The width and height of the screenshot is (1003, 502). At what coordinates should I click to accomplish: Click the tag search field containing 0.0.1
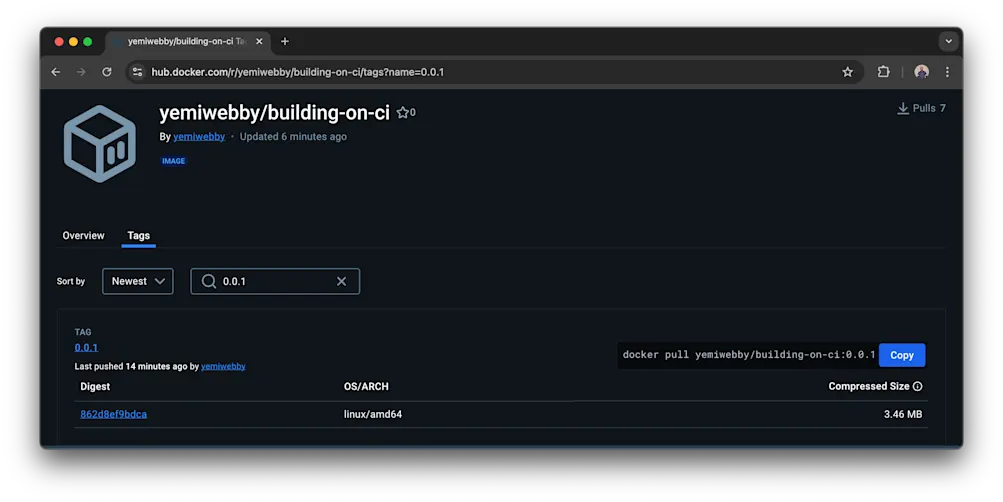[x=275, y=281]
